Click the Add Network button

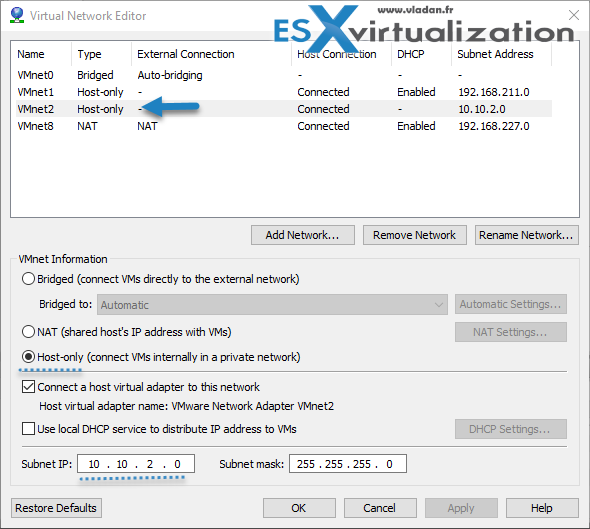303,235
